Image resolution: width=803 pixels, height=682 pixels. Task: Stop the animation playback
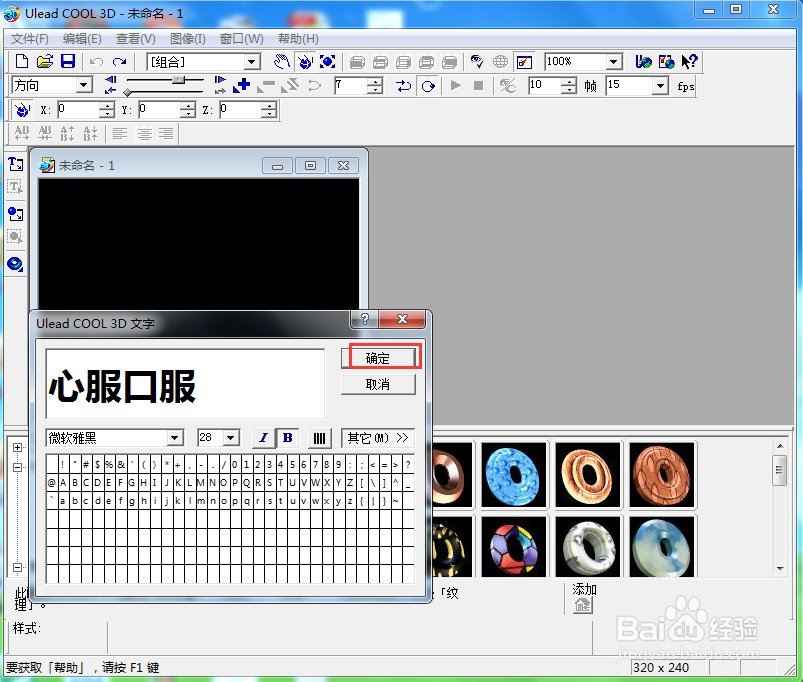coord(478,86)
